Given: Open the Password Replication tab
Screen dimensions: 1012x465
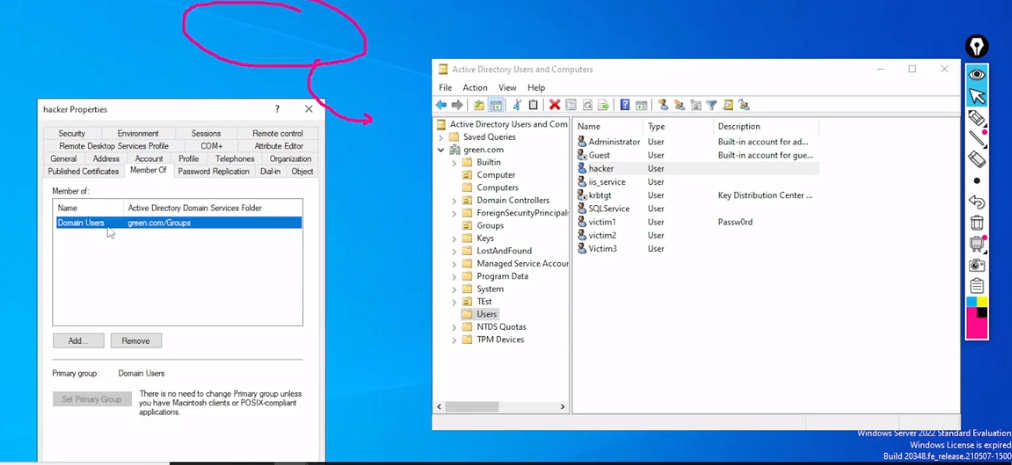Looking at the screenshot, I should tap(214, 171).
